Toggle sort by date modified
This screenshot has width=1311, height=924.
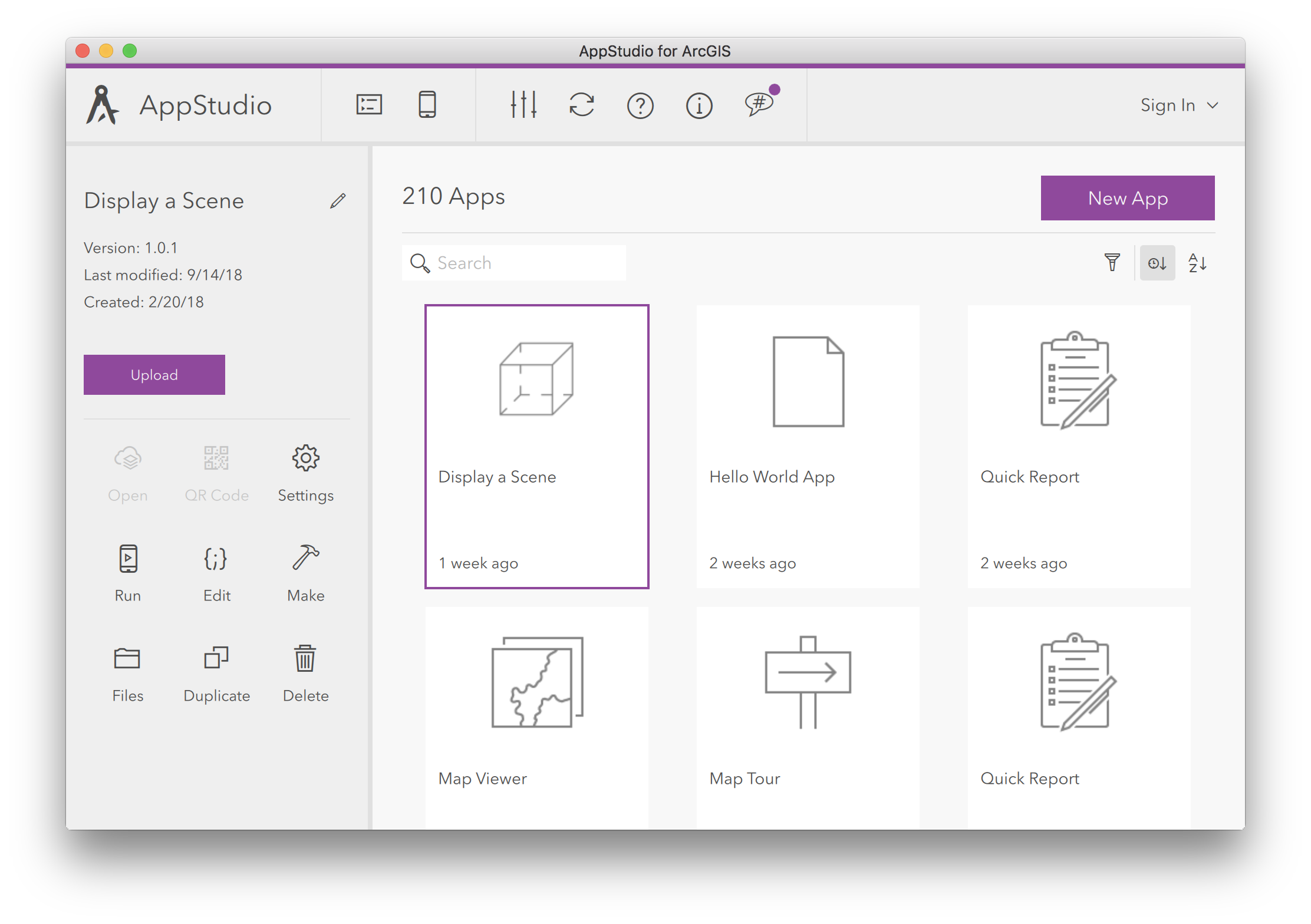[x=1157, y=263]
